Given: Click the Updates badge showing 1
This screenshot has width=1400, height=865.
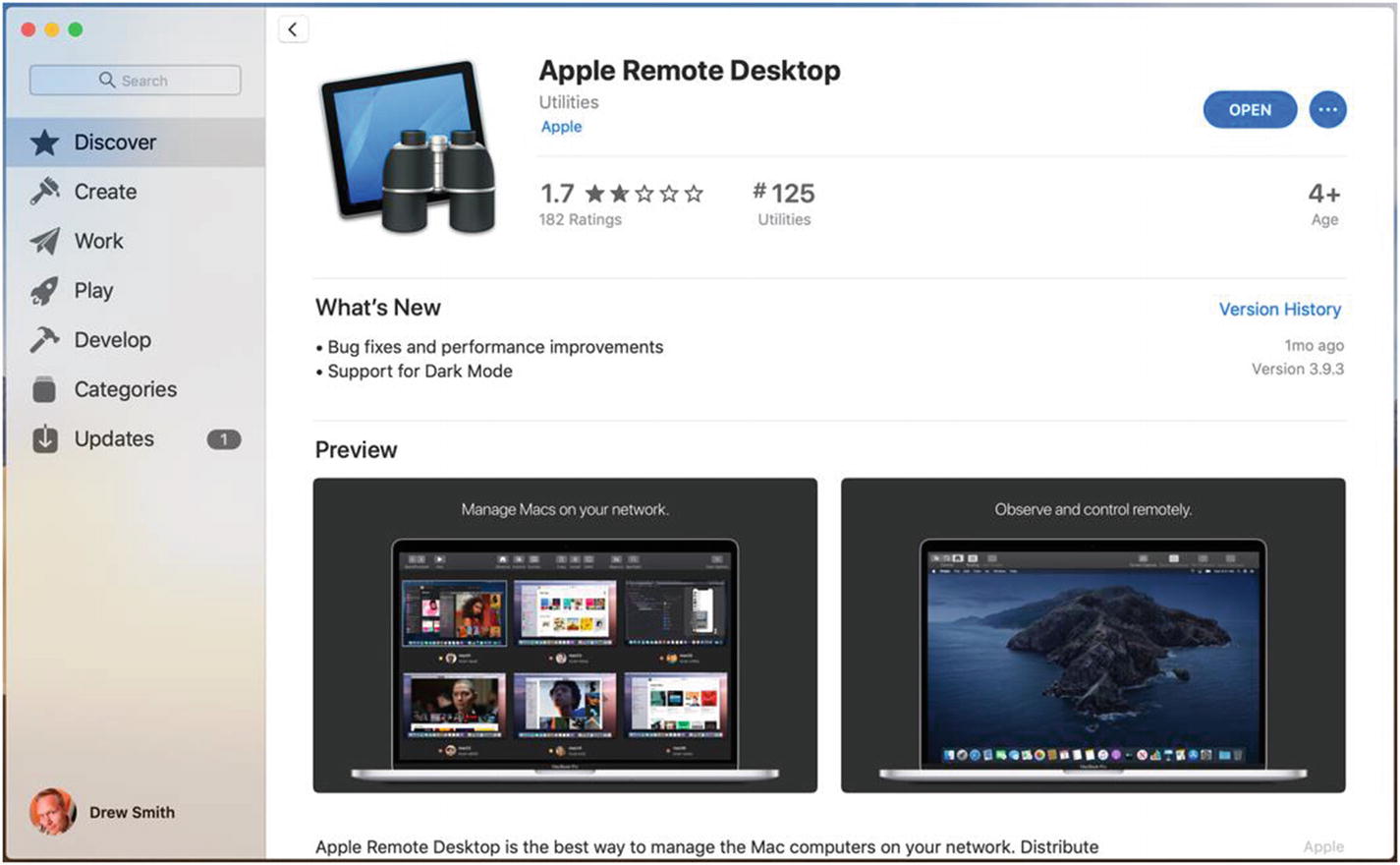Looking at the screenshot, I should pyautogui.click(x=224, y=439).
